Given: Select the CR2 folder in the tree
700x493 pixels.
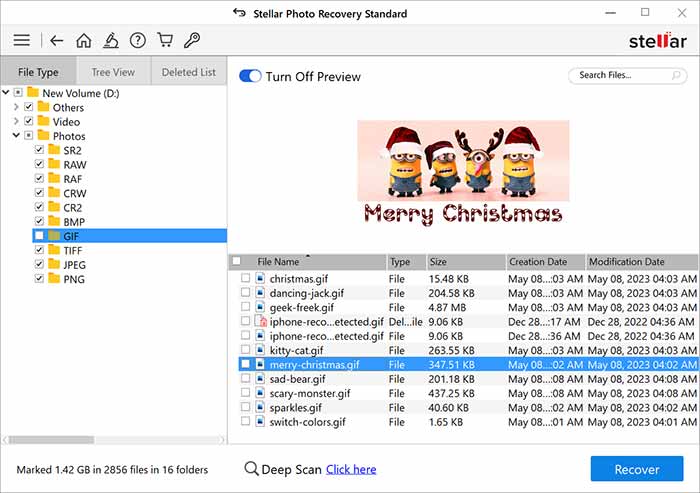Looking at the screenshot, I should click(72, 207).
